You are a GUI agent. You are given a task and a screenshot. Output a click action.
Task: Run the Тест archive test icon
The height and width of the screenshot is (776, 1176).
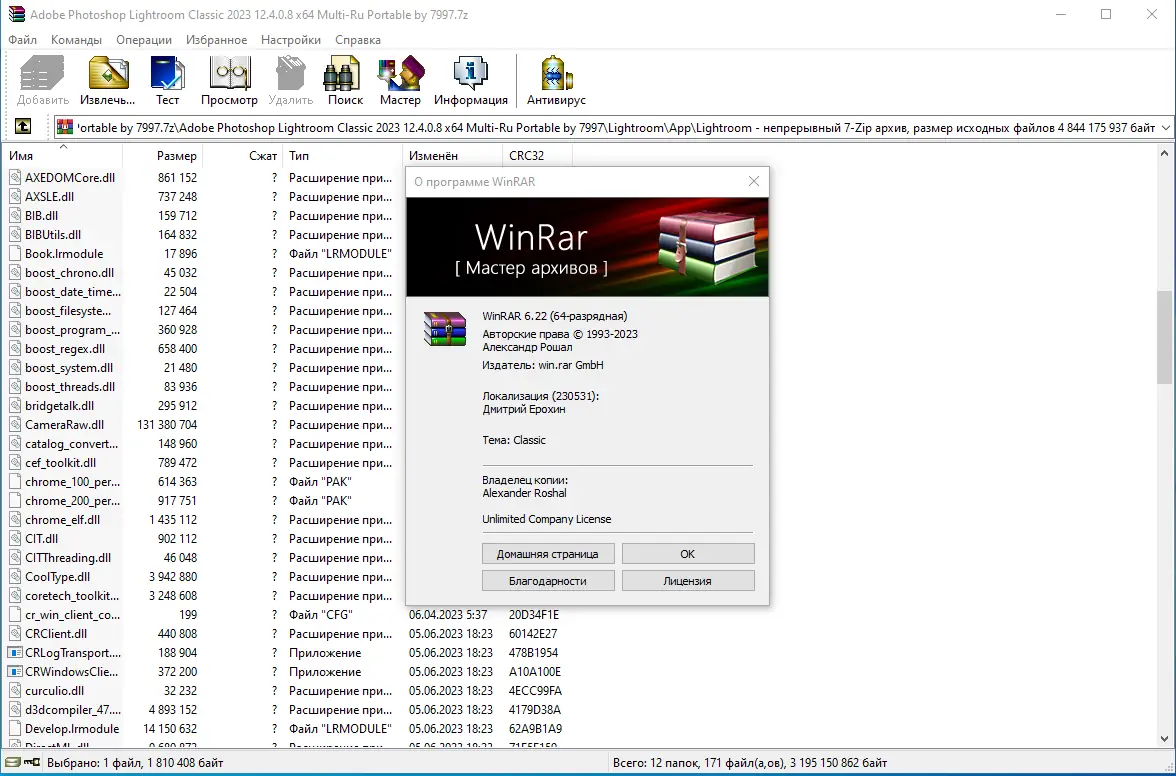(167, 73)
